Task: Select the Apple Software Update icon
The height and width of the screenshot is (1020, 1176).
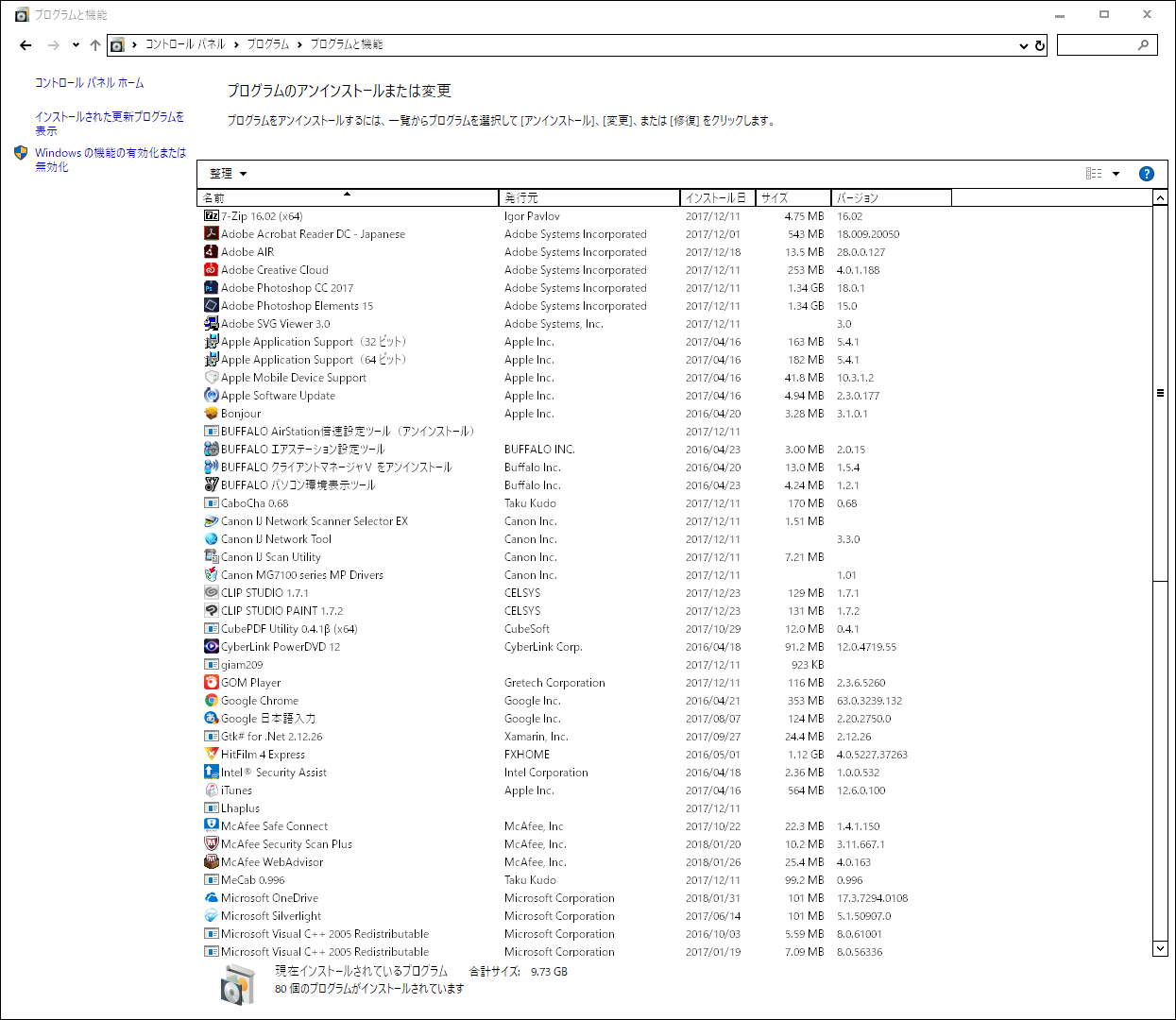Action: pyautogui.click(x=212, y=396)
